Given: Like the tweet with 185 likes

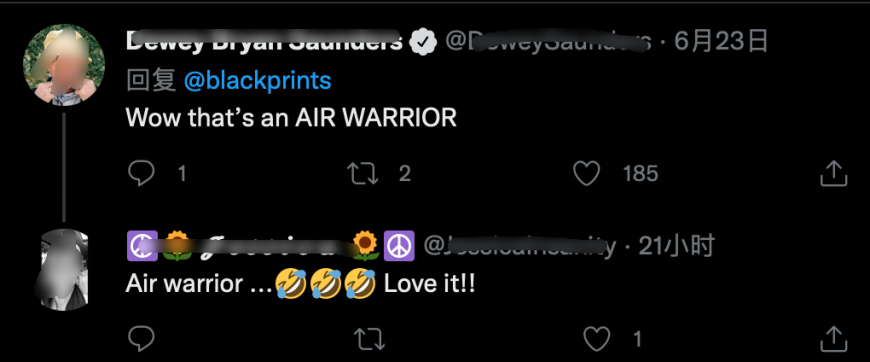Looking at the screenshot, I should (586, 174).
